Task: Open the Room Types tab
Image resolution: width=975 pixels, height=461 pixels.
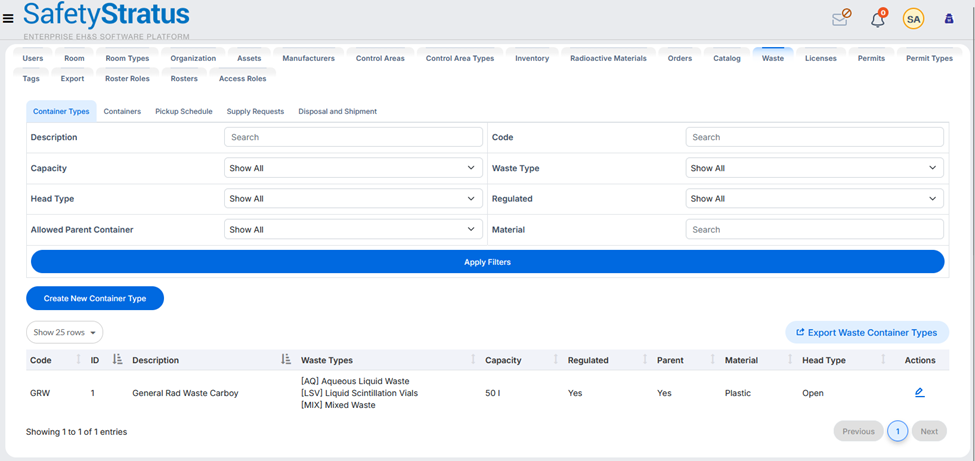Action: tap(127, 58)
